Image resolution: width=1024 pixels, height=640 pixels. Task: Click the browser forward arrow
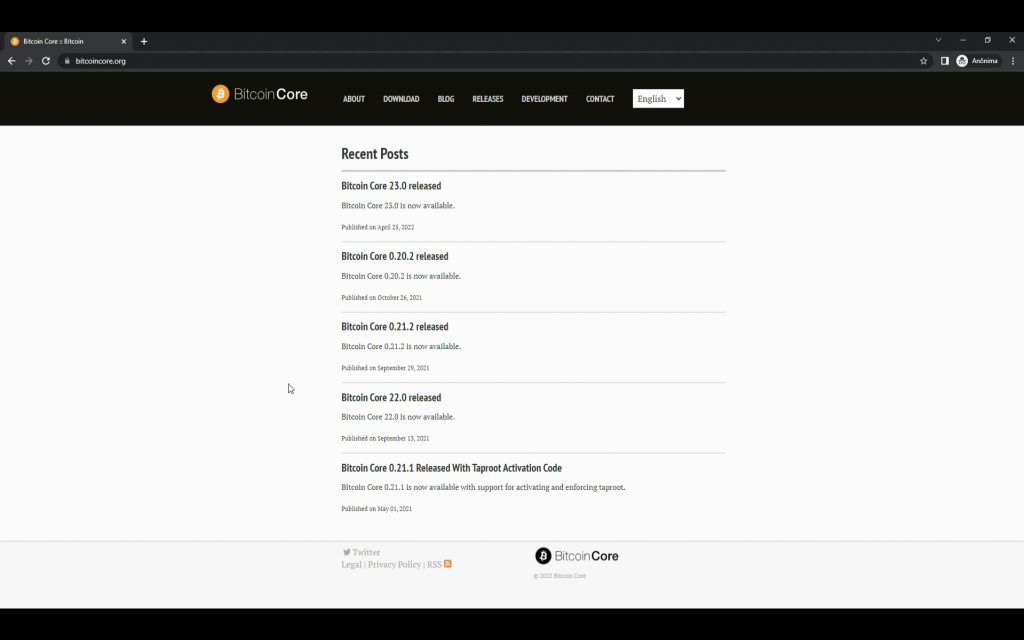tap(29, 61)
